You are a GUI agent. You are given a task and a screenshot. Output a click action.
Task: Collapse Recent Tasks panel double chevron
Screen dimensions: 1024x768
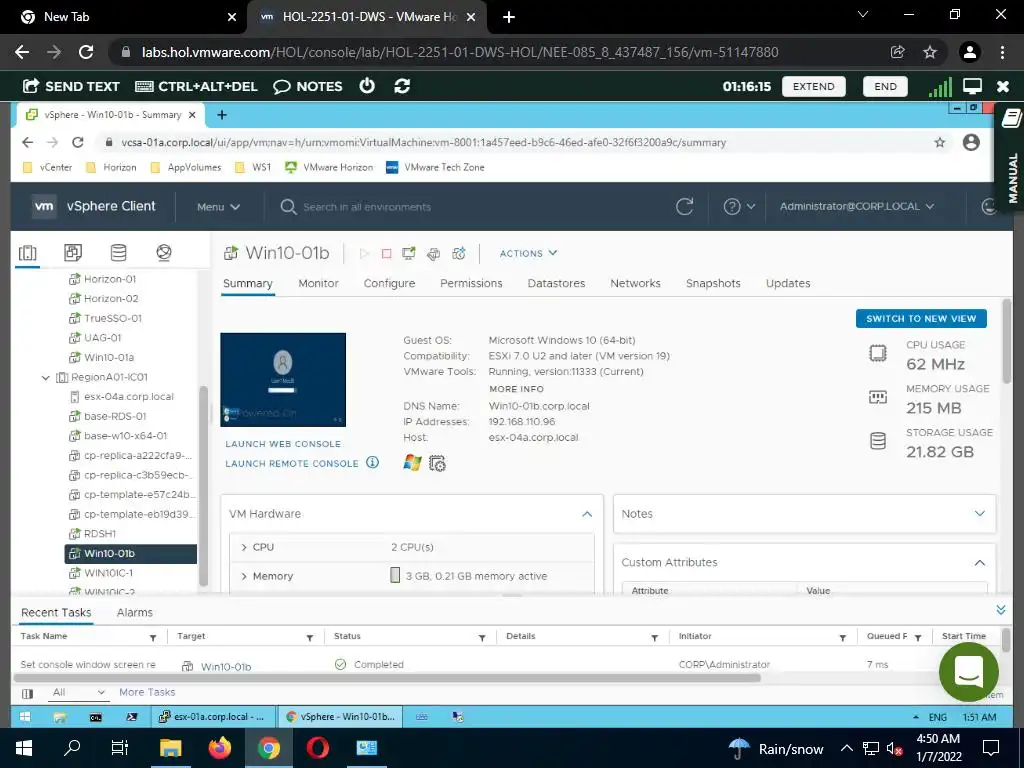[x=1000, y=610]
